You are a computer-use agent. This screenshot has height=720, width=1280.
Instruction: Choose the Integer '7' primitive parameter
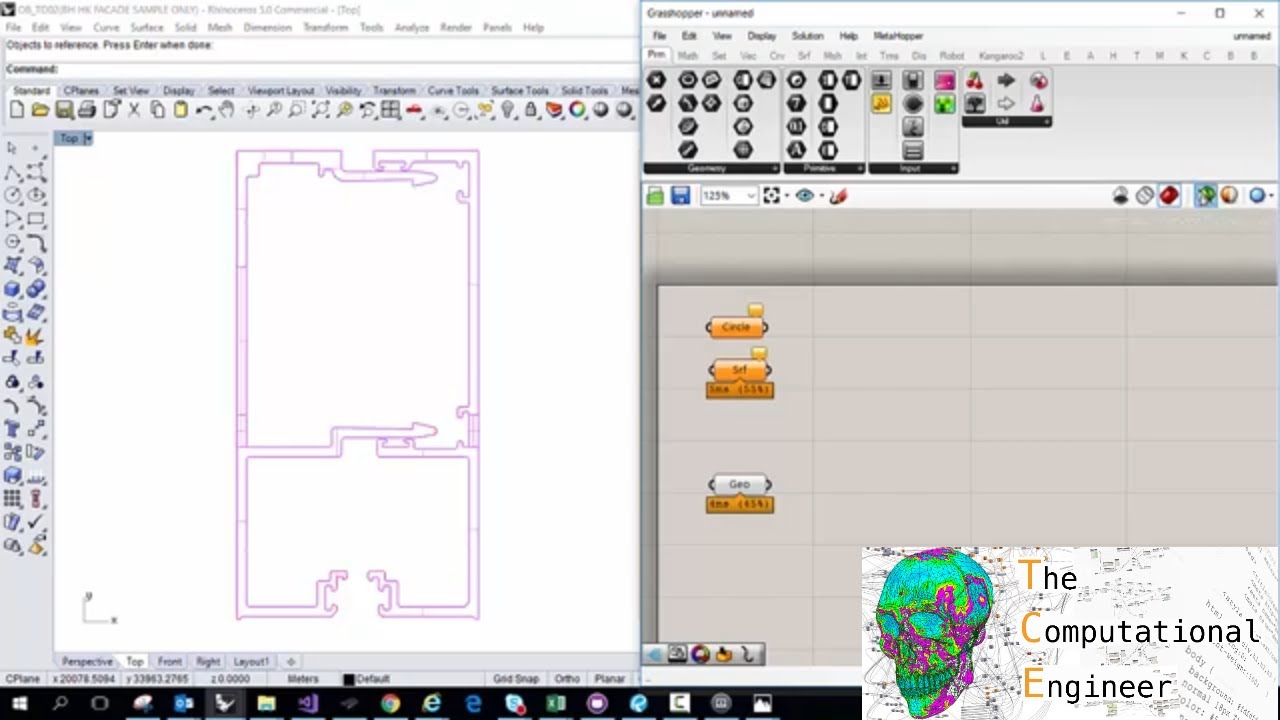[796, 103]
